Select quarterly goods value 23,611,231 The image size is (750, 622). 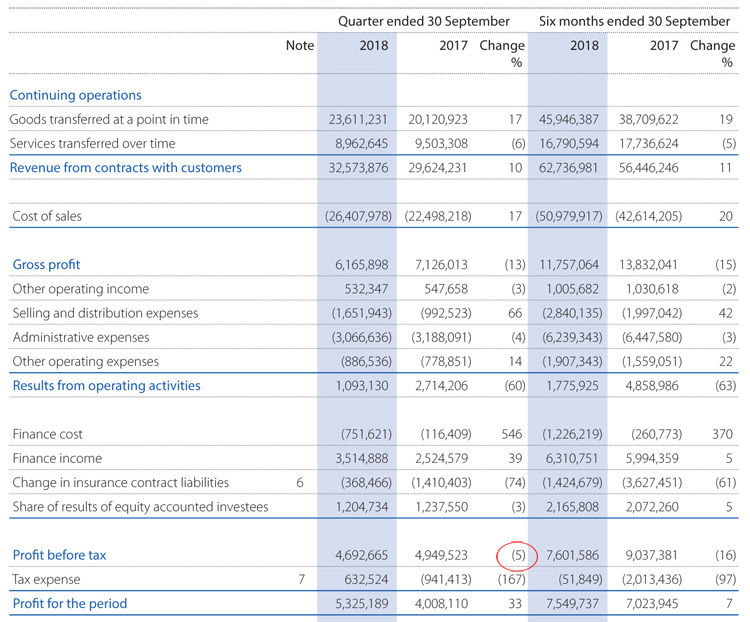click(x=358, y=119)
